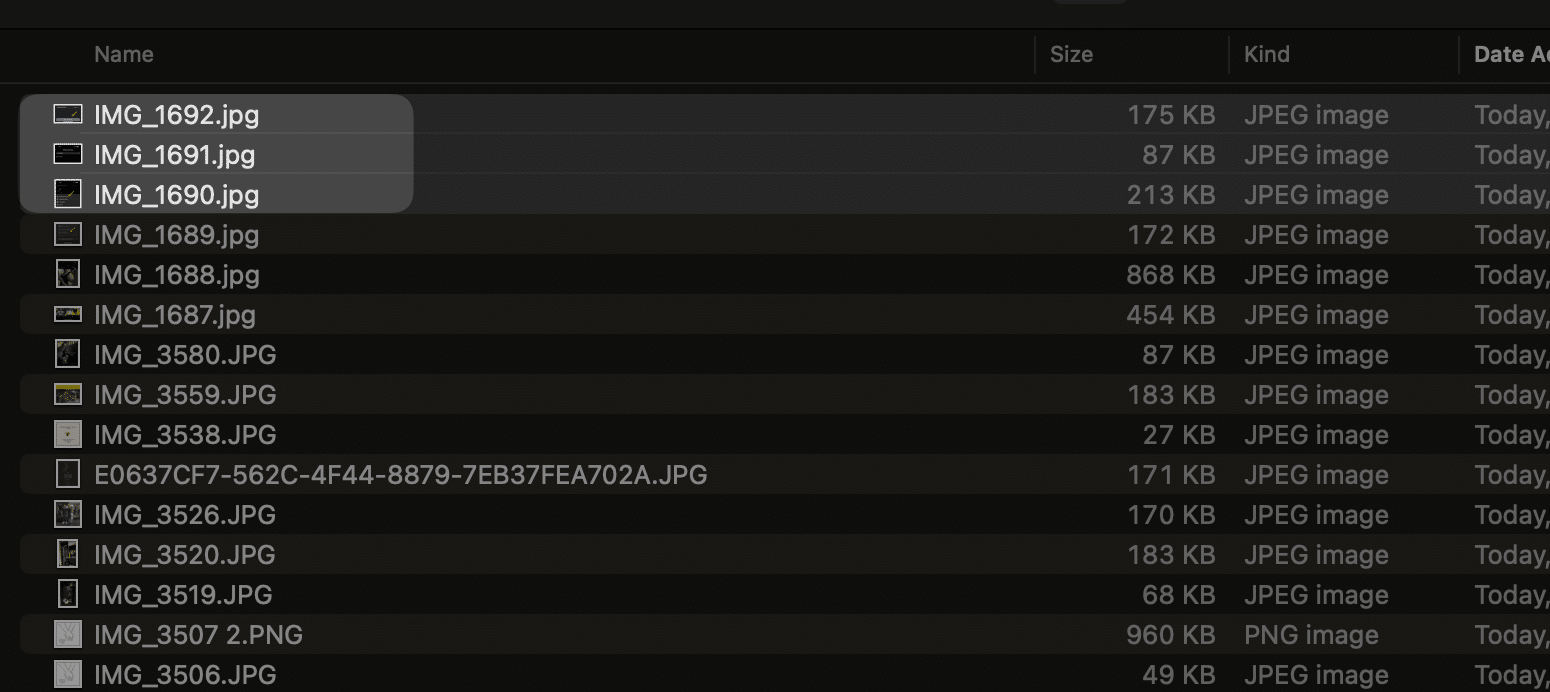Click the IMG_1692.jpg file thumbnail icon
The image size is (1550, 692).
point(67,115)
